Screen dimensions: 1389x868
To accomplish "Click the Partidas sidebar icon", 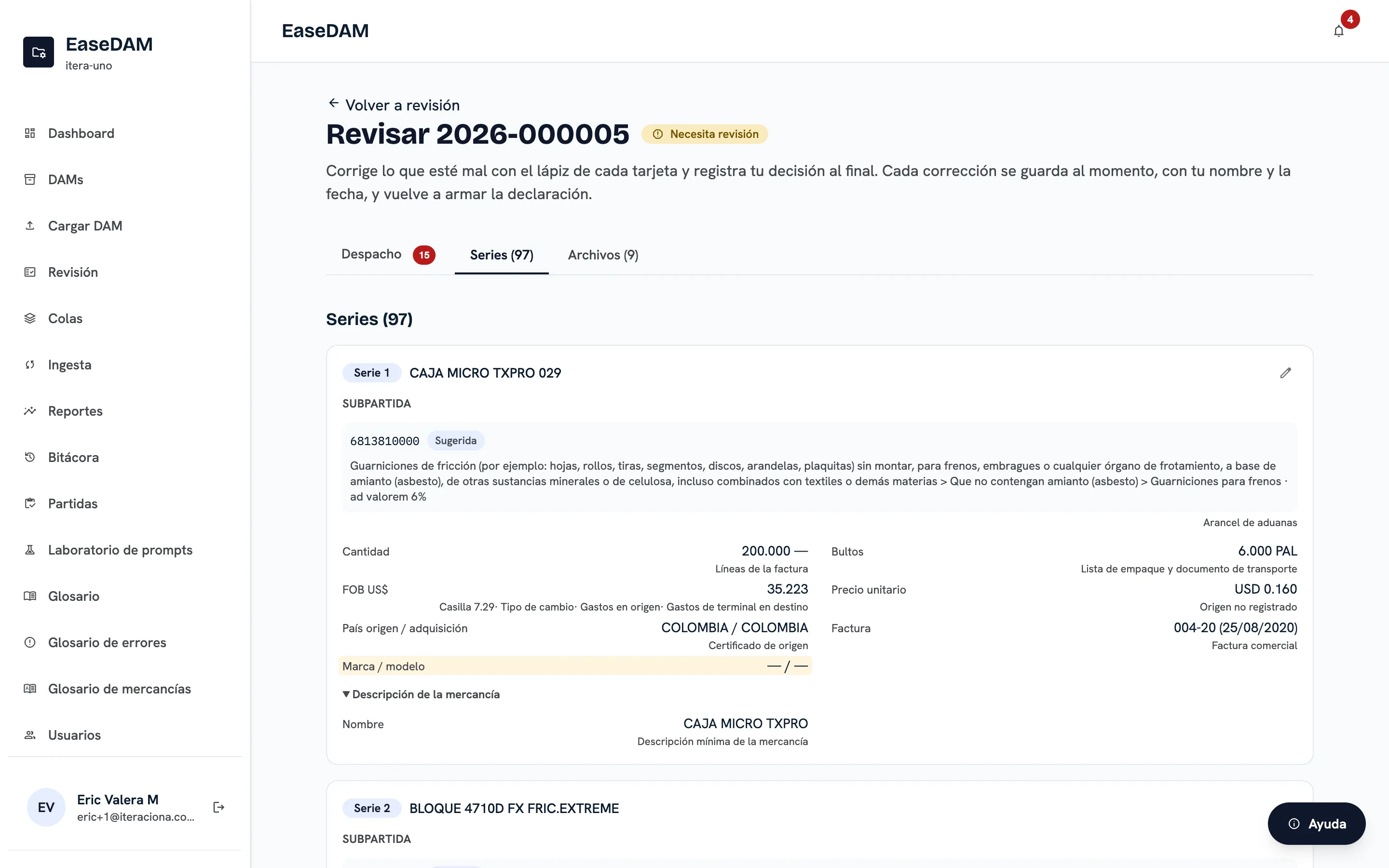I will pyautogui.click(x=30, y=503).
